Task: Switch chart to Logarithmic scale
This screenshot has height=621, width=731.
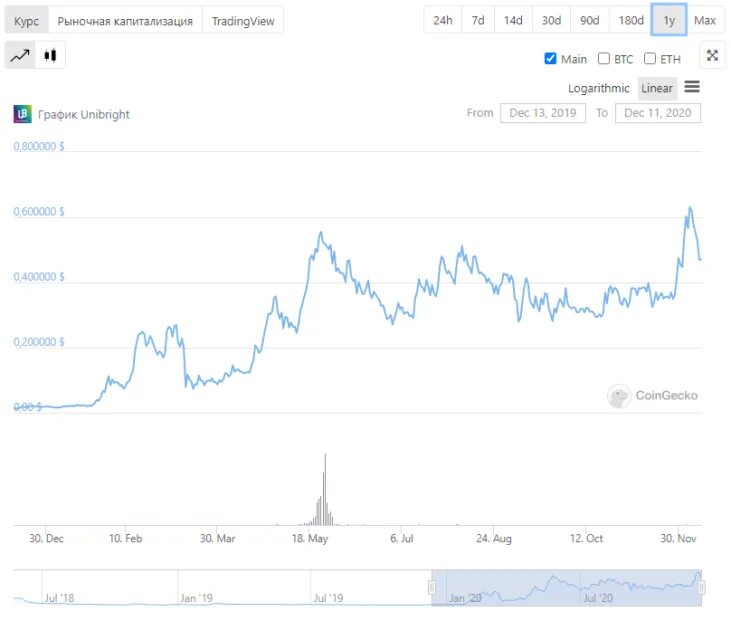Action: [599, 88]
